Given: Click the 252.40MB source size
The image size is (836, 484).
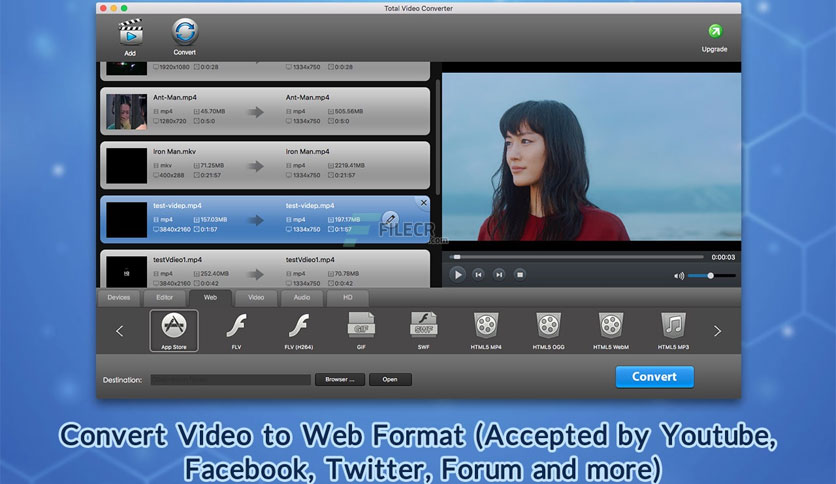Looking at the screenshot, I should pos(214,273).
